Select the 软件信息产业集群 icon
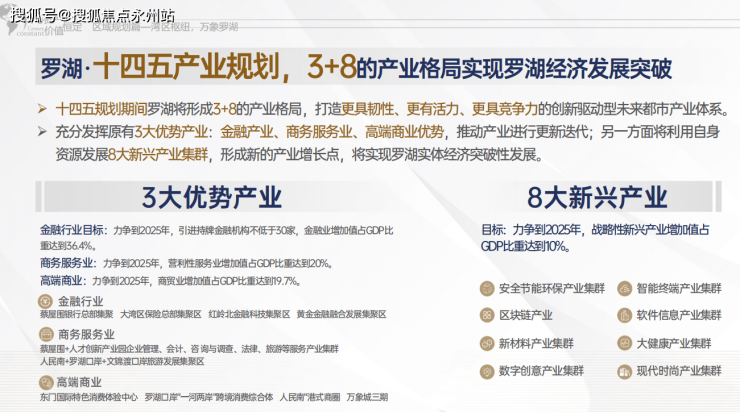The width and height of the screenshot is (740, 412). tap(624, 315)
